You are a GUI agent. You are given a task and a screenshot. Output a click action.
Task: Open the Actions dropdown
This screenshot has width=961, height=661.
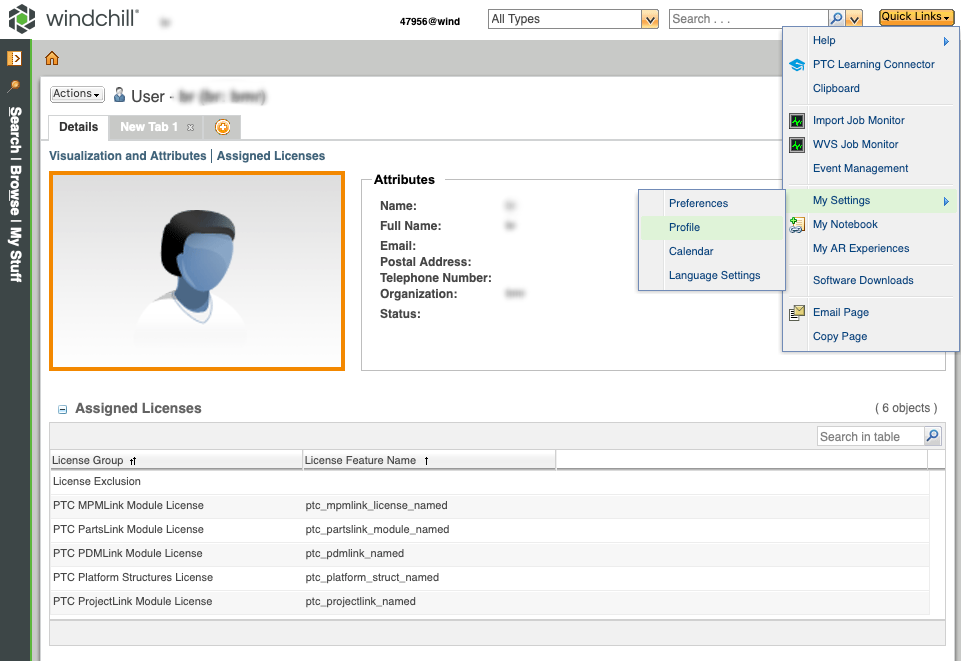[x=77, y=94]
